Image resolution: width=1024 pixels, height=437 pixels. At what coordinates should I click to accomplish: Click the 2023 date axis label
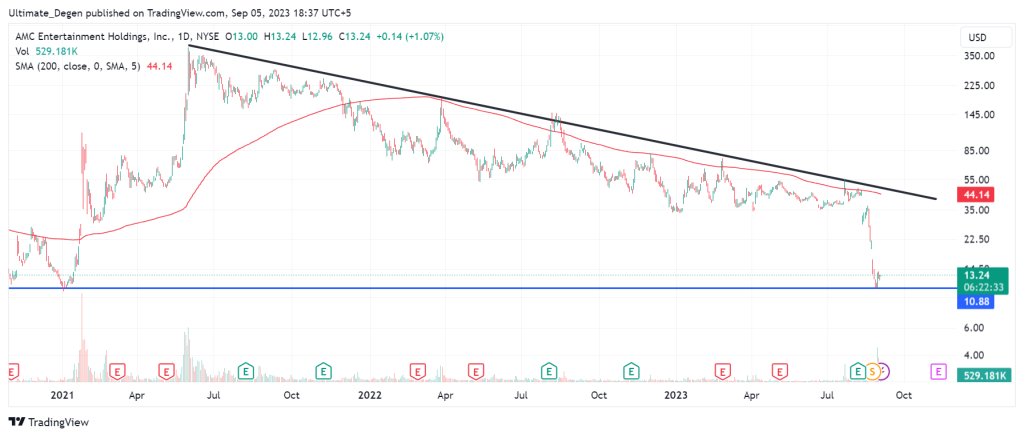(x=675, y=395)
